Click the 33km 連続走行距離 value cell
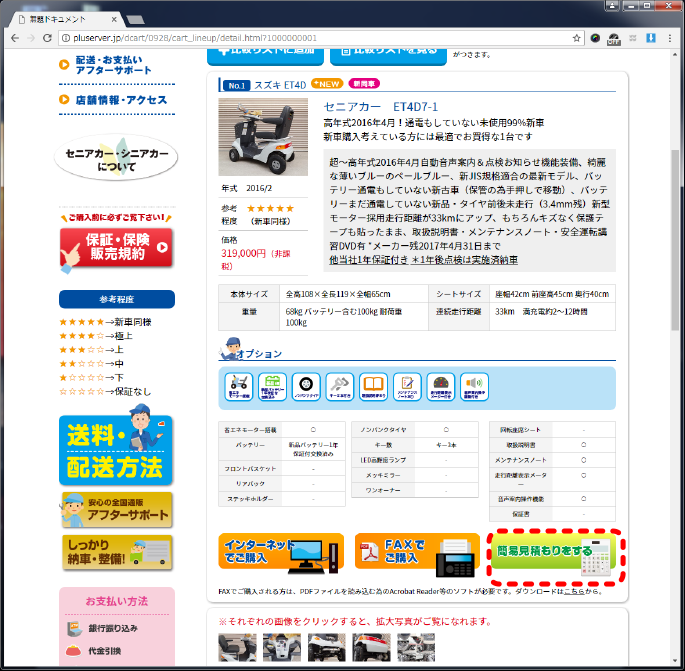This screenshot has height=671, width=685. point(552,316)
